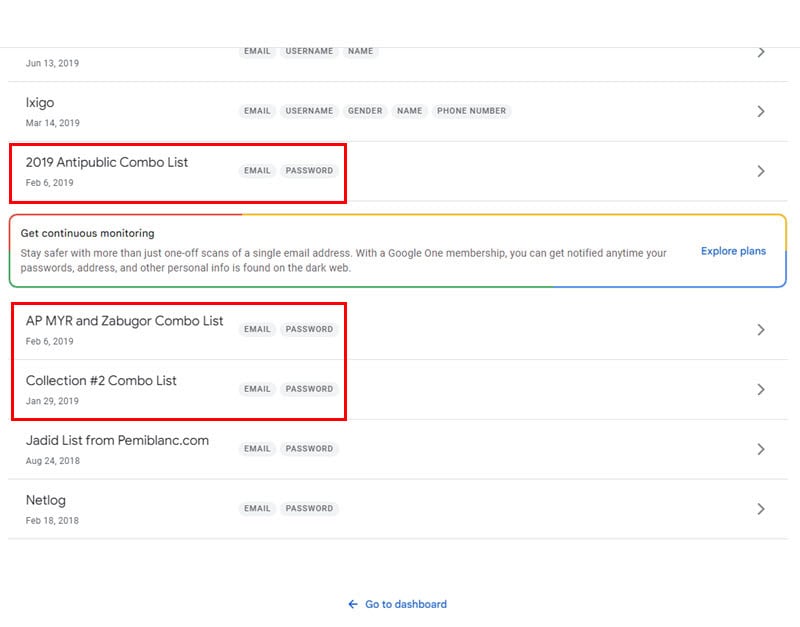Click chevron for Jadid List from Pemiblanc.com
Viewport: 800px width, 627px height.
coord(761,449)
